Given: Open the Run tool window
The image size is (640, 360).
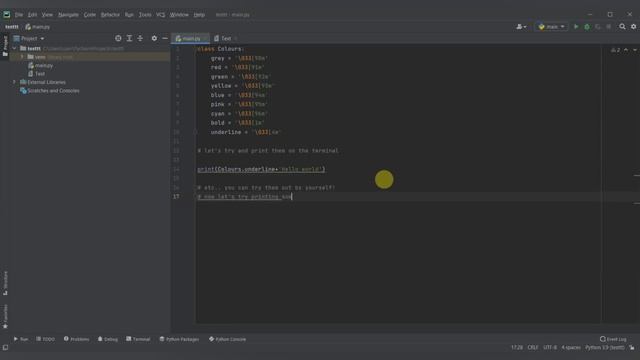Looking at the screenshot, I should [21, 339].
